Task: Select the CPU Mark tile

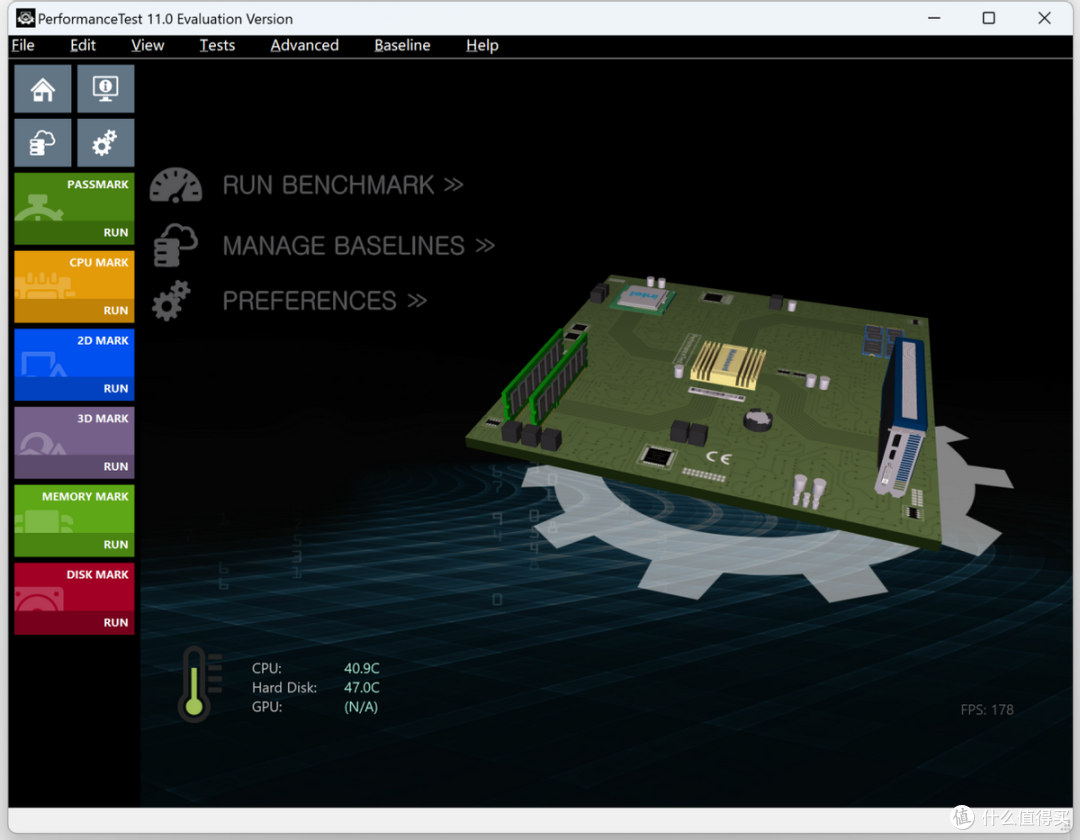Action: pos(74,275)
